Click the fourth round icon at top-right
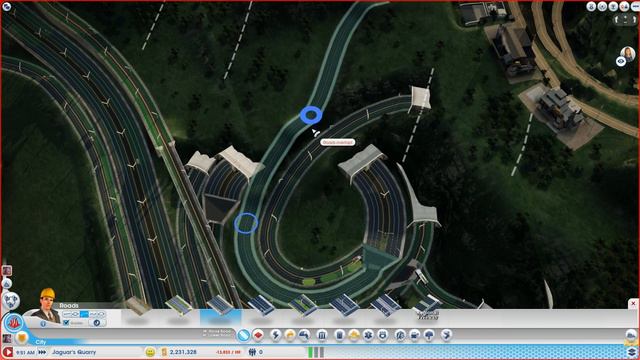640x360 pixels. coord(624,6)
